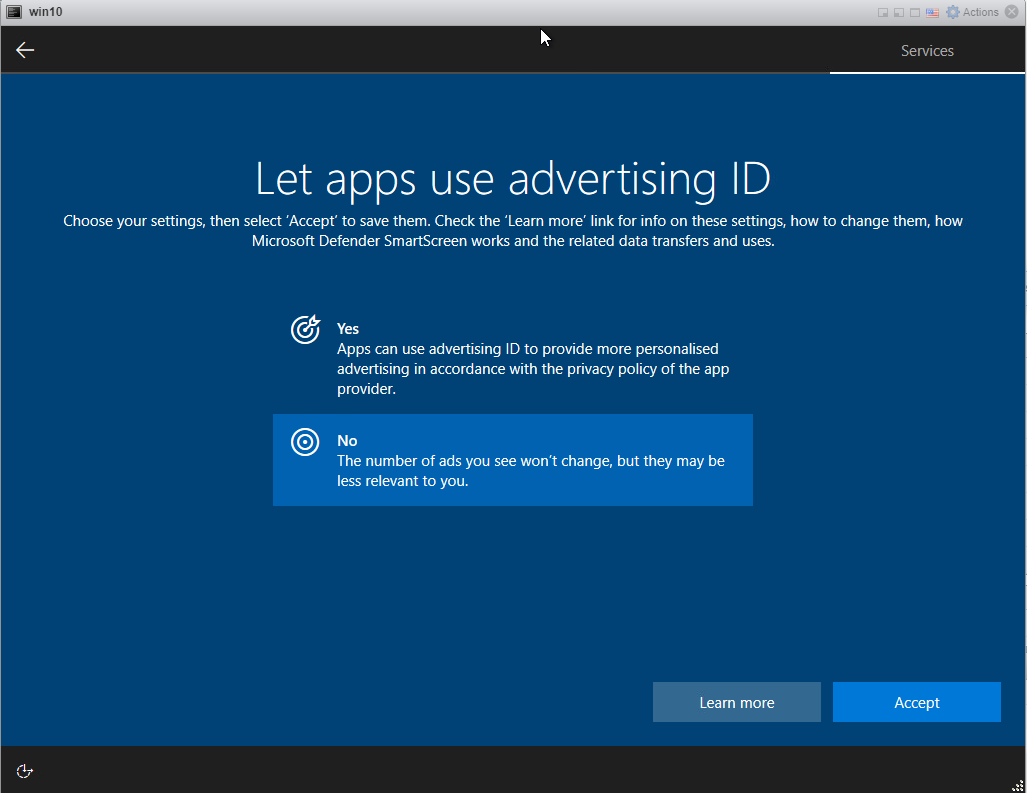Screen dimensions: 1027x793
Task: Dock console to bottom-left corner icon
Action: tap(899, 12)
